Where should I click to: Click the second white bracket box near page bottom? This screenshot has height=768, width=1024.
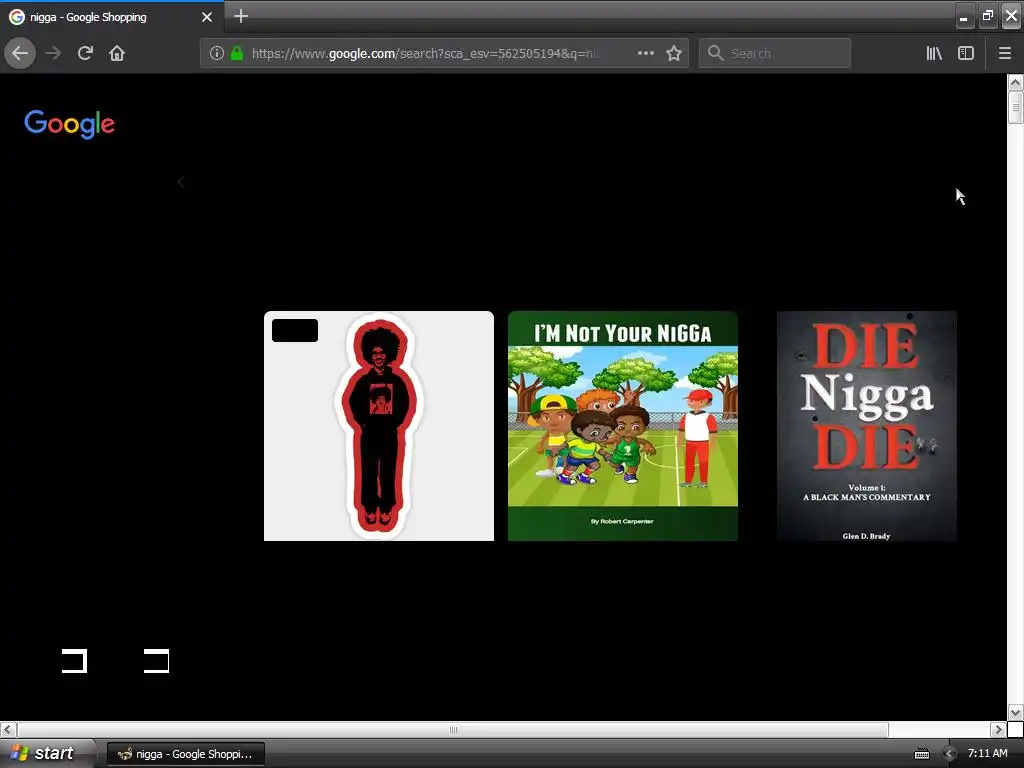[x=157, y=661]
